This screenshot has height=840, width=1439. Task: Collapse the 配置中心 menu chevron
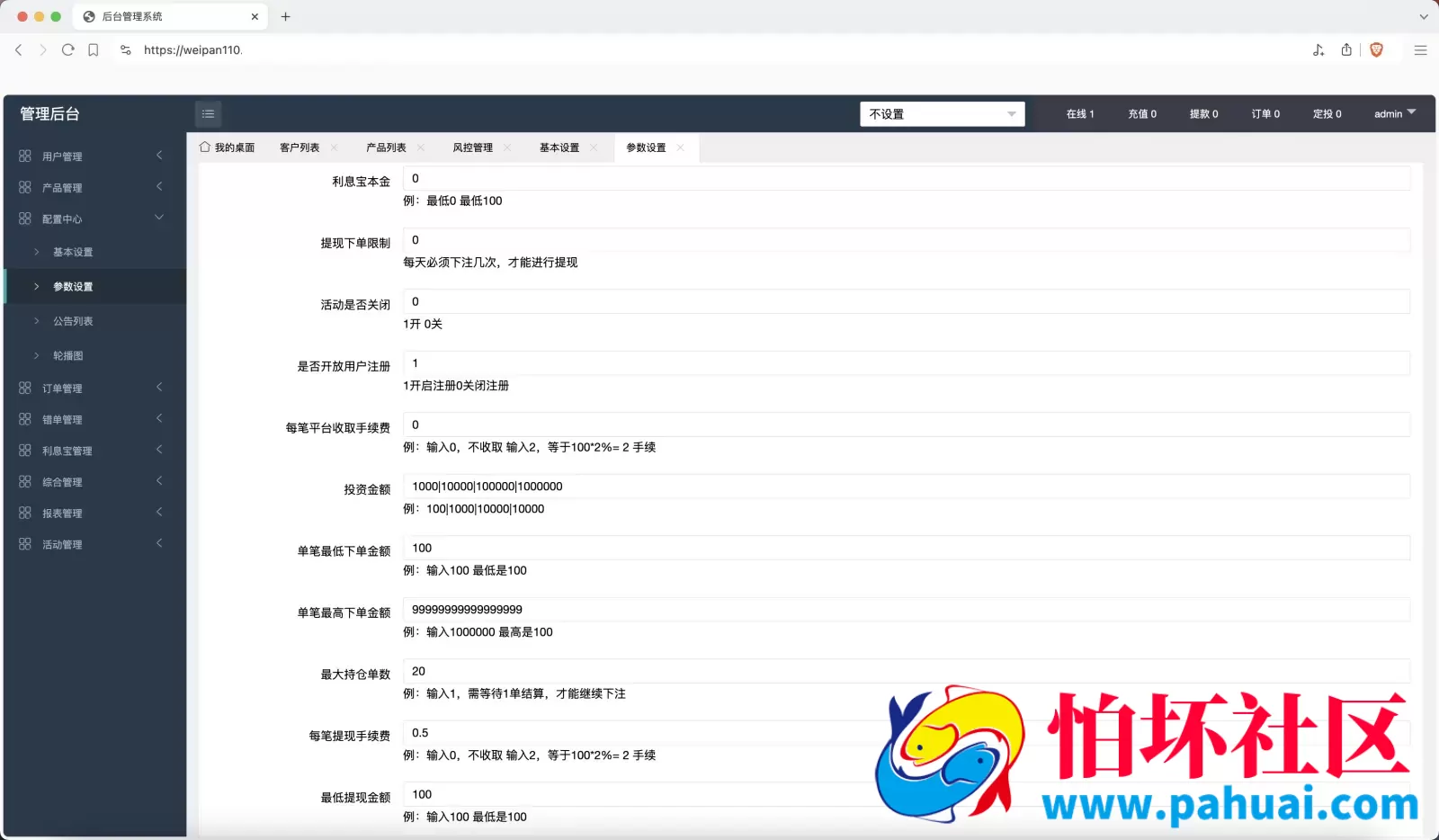[159, 218]
